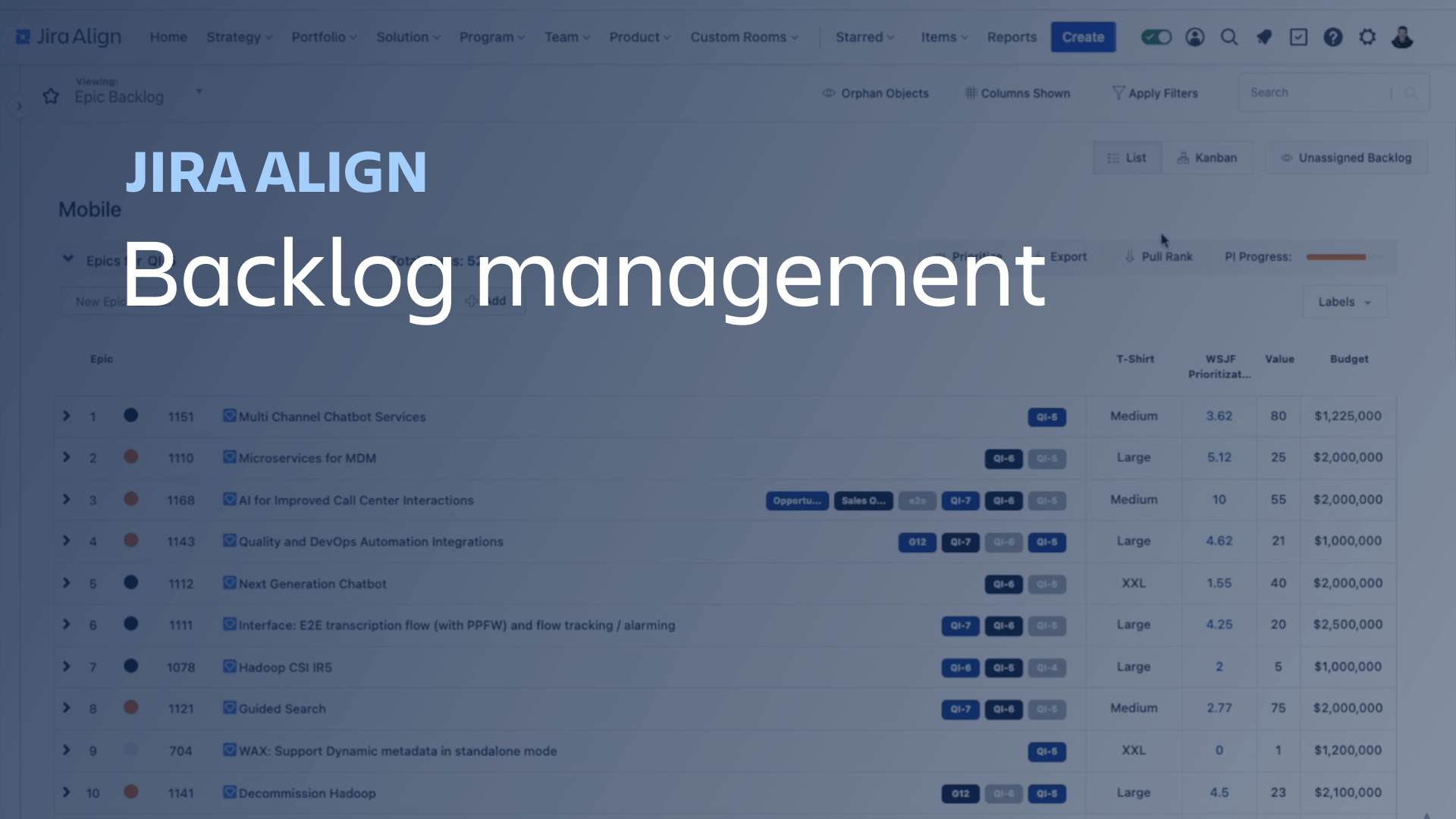1456x819 pixels.
Task: Open the Program menu
Action: 490,37
